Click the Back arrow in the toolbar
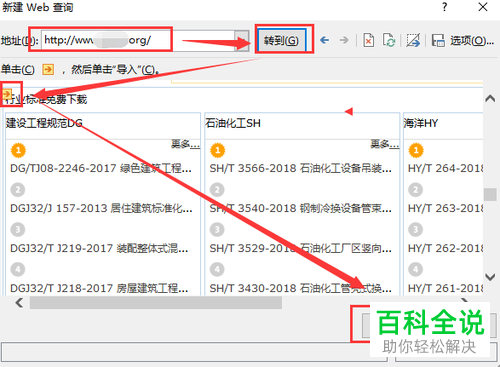Viewport: 500px width, 367px height. pyautogui.click(x=325, y=40)
